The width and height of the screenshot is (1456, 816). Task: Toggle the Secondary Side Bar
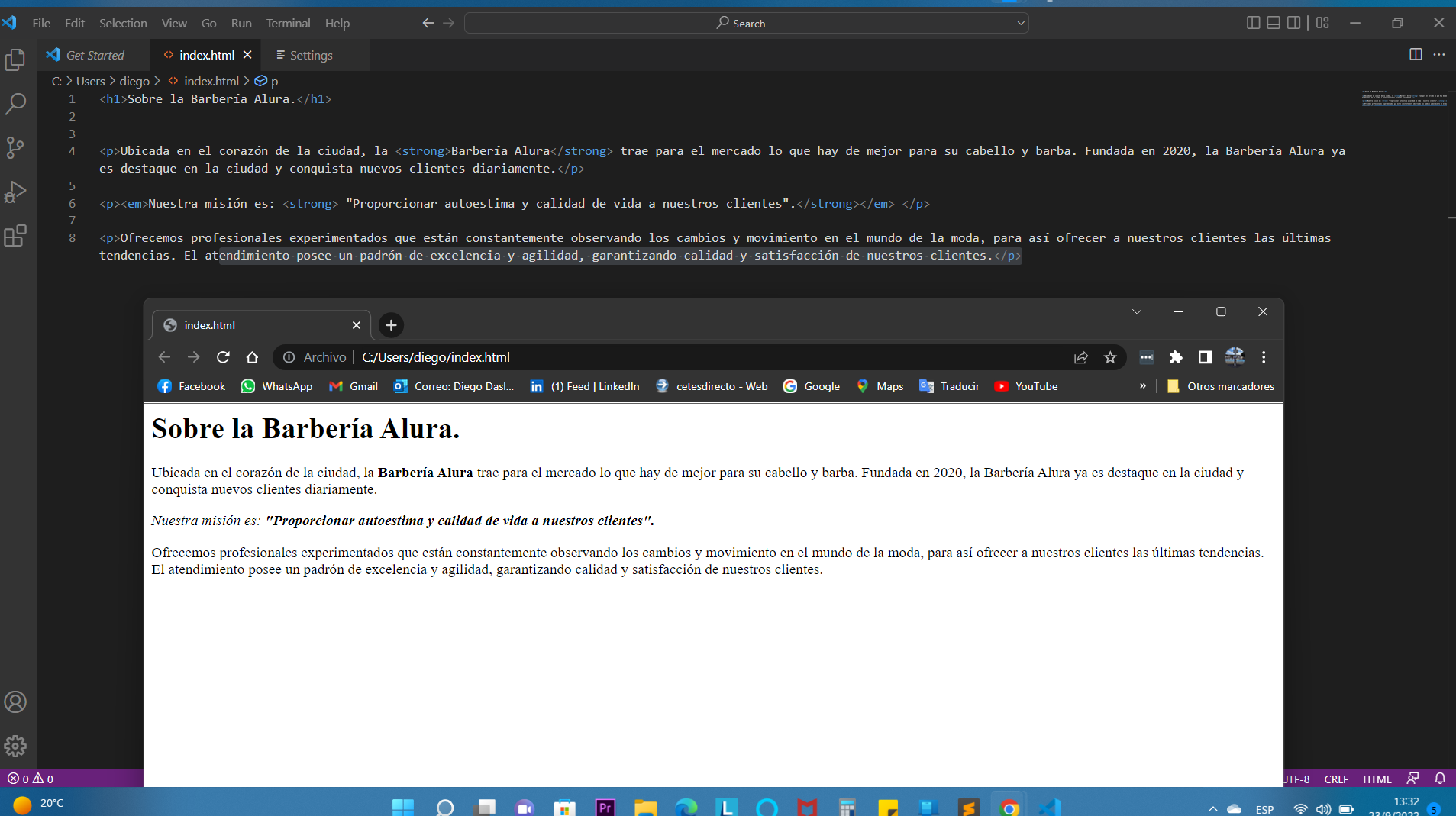[x=1294, y=22]
